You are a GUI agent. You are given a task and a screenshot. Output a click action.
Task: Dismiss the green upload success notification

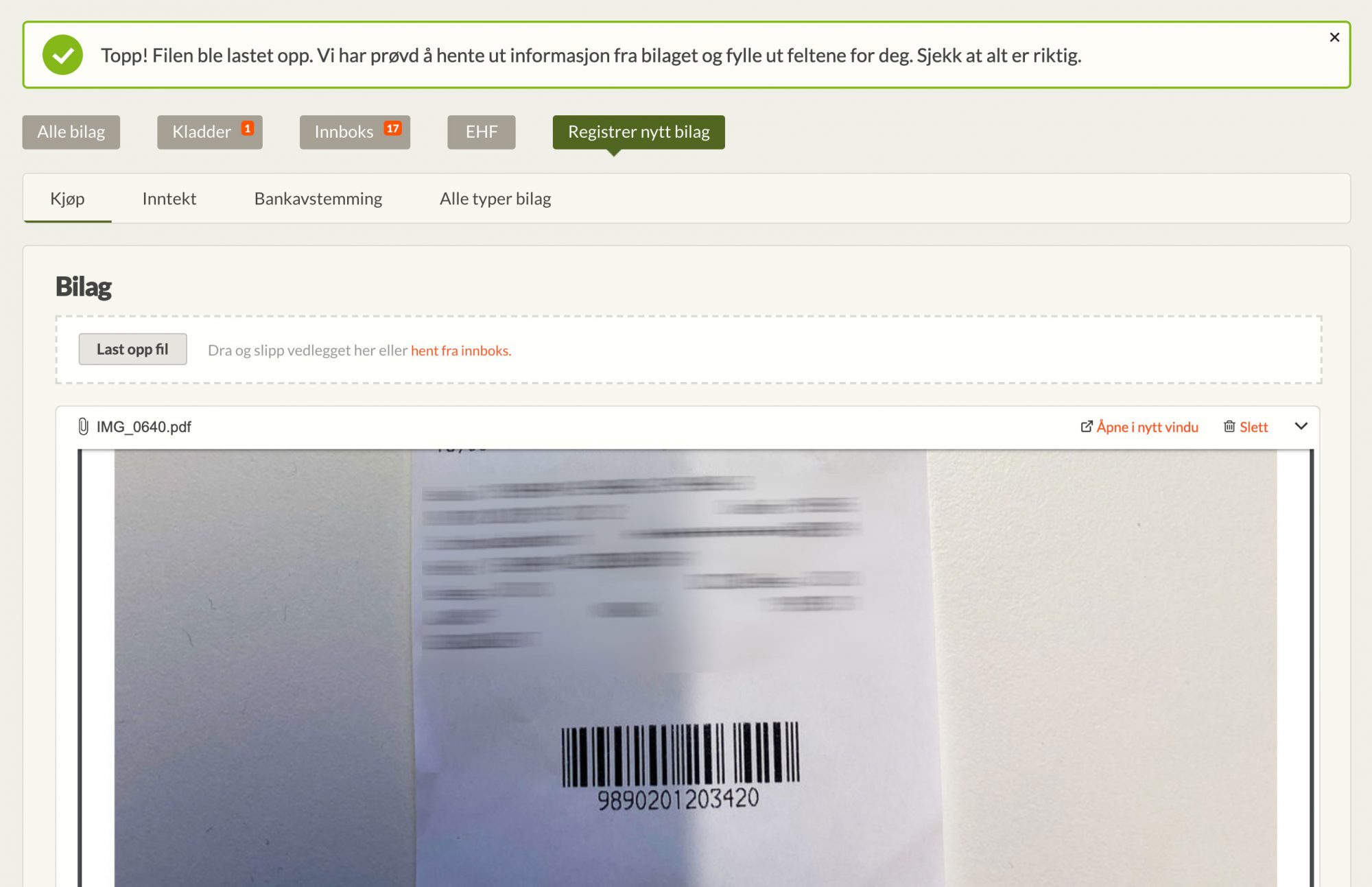pyautogui.click(x=1334, y=37)
